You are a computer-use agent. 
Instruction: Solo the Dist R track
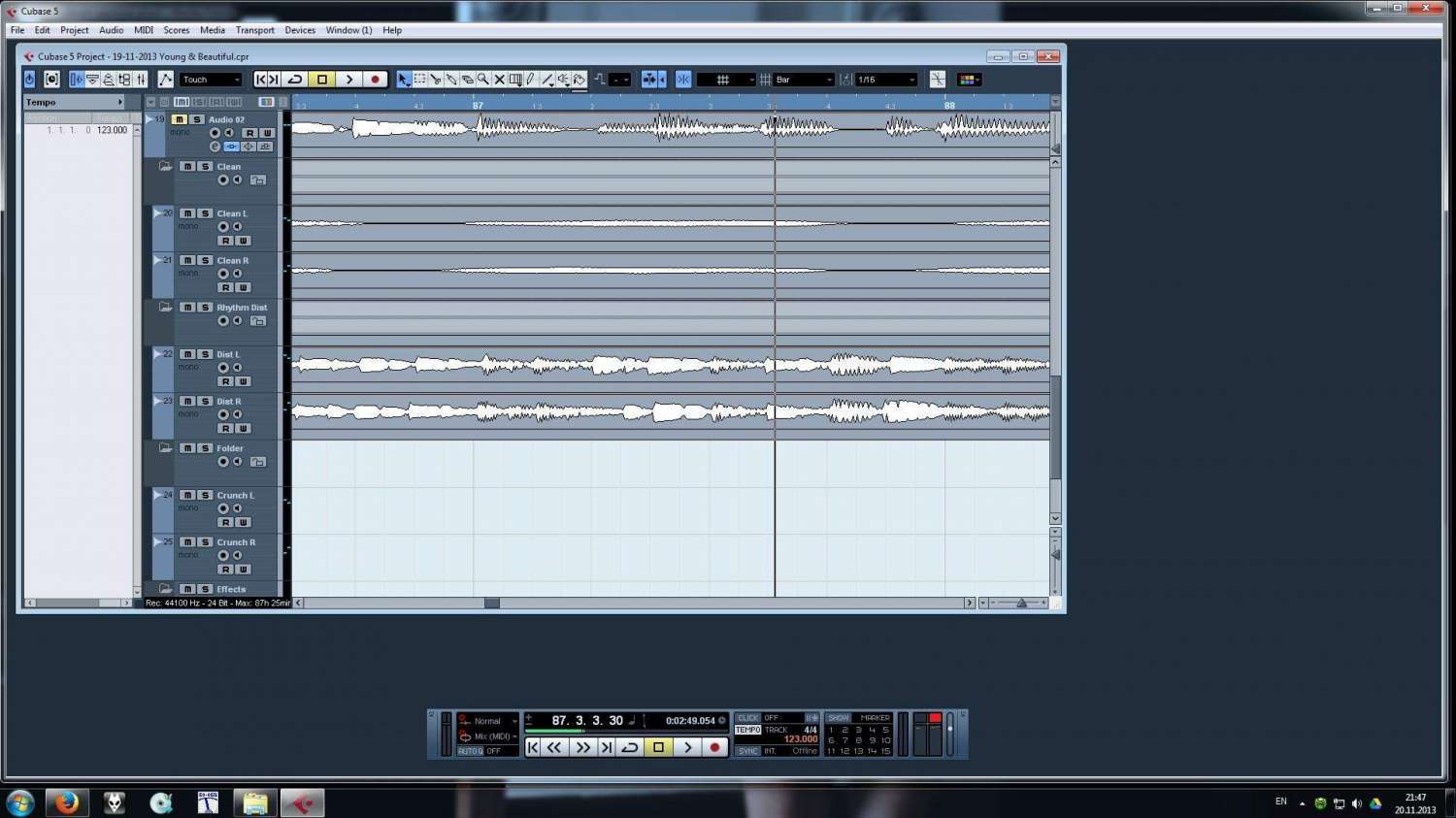pyautogui.click(x=205, y=401)
